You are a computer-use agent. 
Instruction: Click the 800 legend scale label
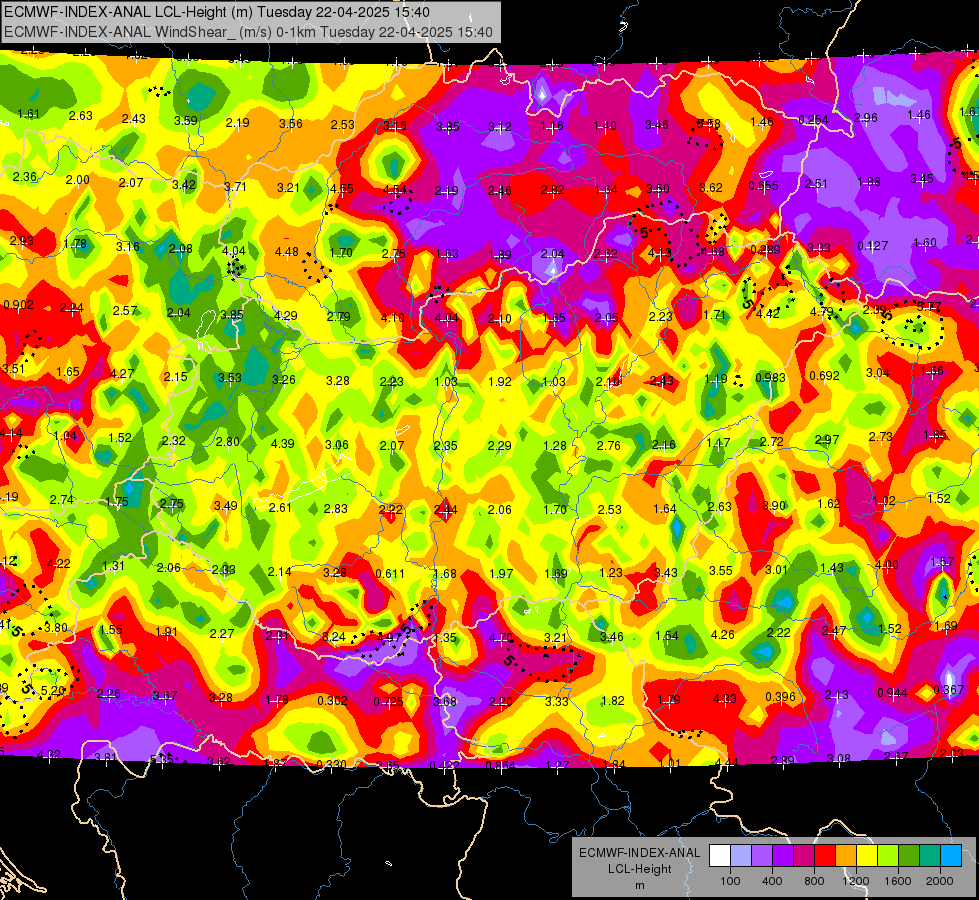[814, 881]
